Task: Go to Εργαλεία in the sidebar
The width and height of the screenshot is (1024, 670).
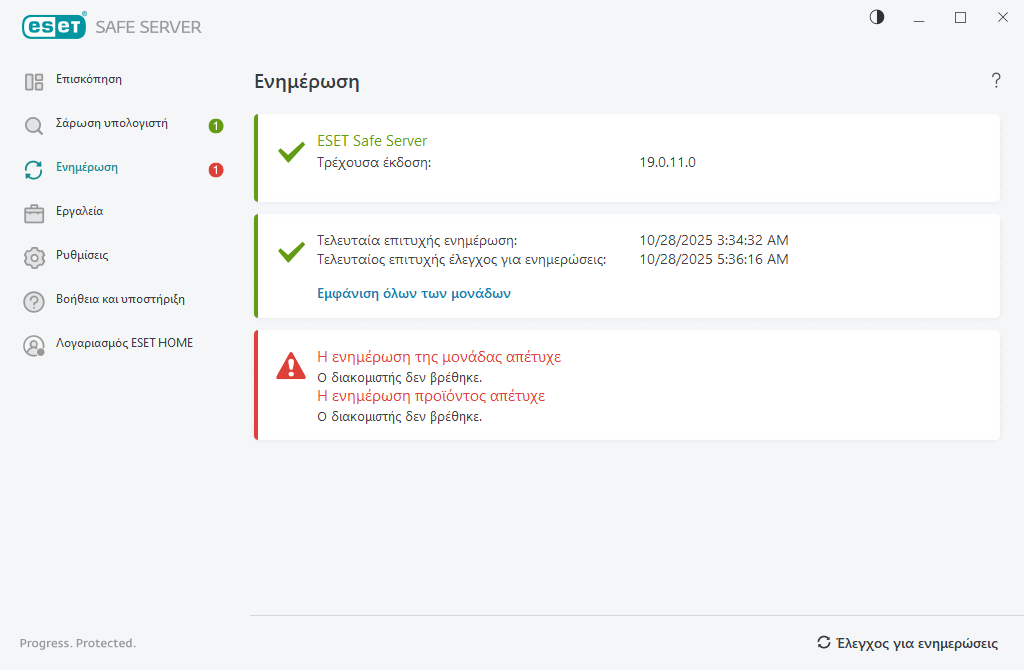Action: click(79, 211)
